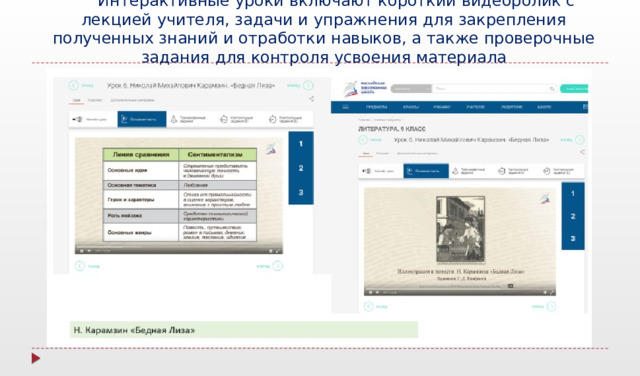Click teal button in right screenshot header
The width and height of the screenshot is (640, 376).
[x=574, y=89]
